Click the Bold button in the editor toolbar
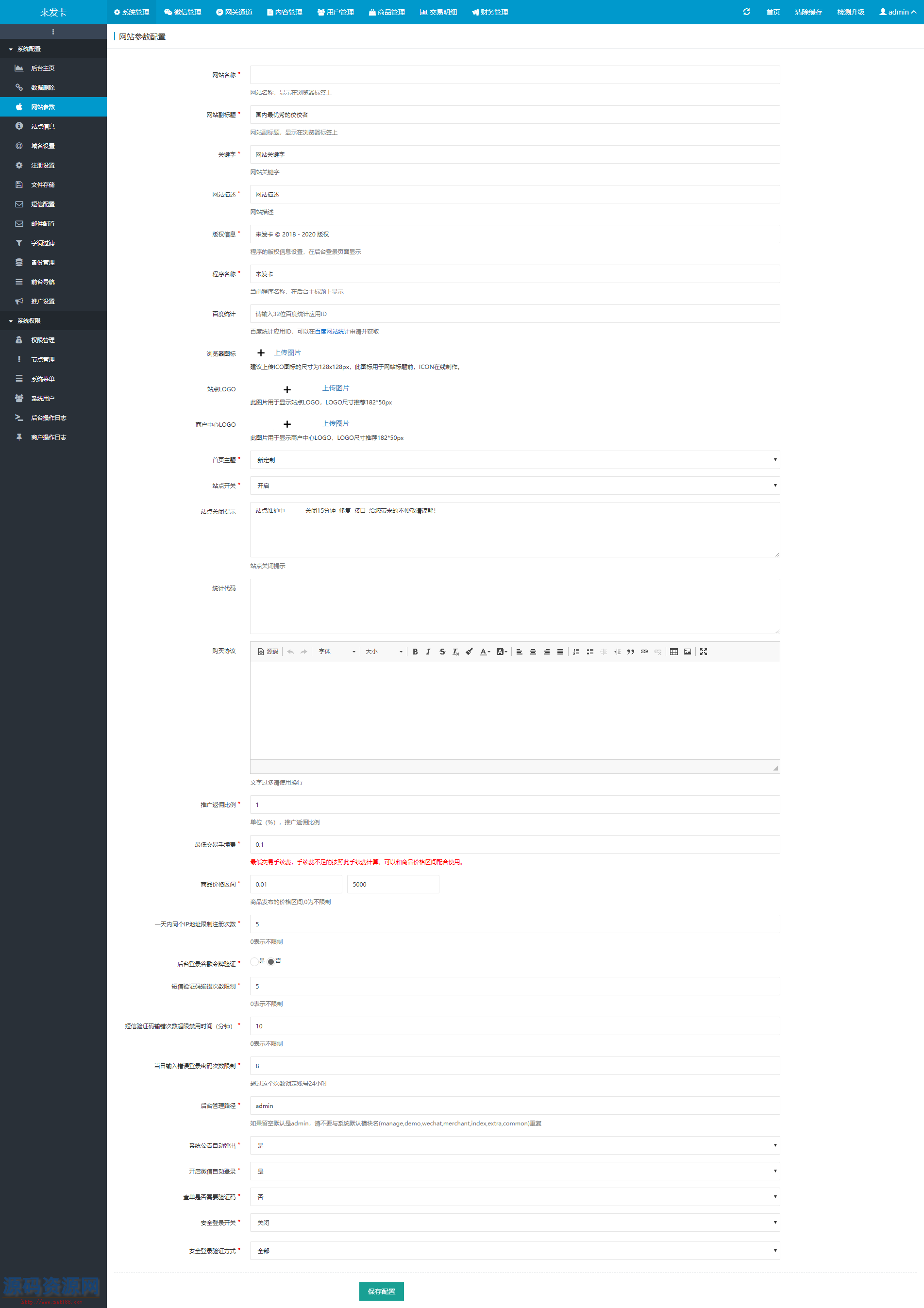The image size is (924, 1308). click(415, 652)
